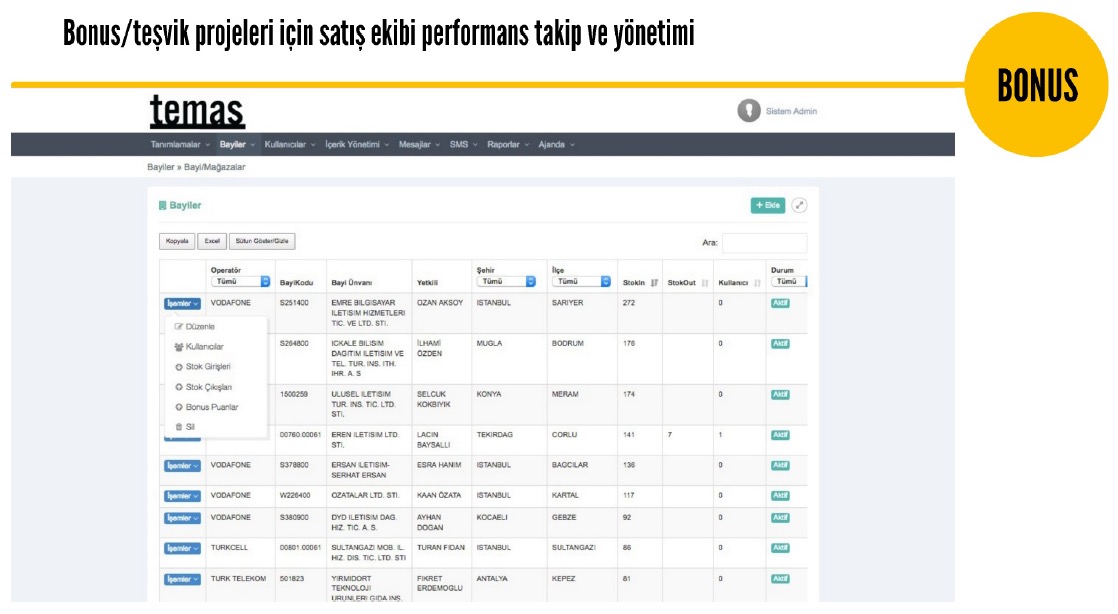Choose Düzenle from the İşlemler menu
This screenshot has width=1118, height=614.
click(195, 327)
